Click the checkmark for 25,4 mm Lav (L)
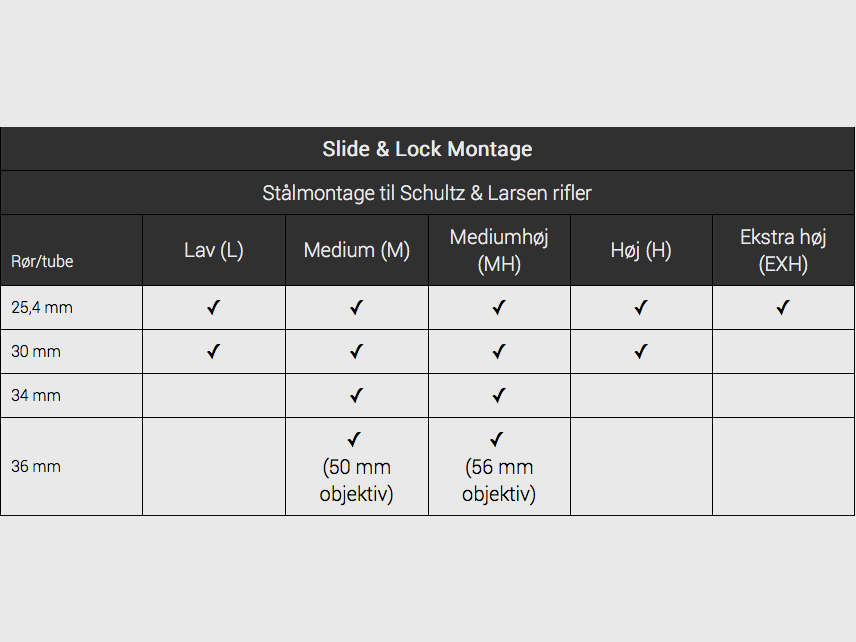 pos(213,307)
